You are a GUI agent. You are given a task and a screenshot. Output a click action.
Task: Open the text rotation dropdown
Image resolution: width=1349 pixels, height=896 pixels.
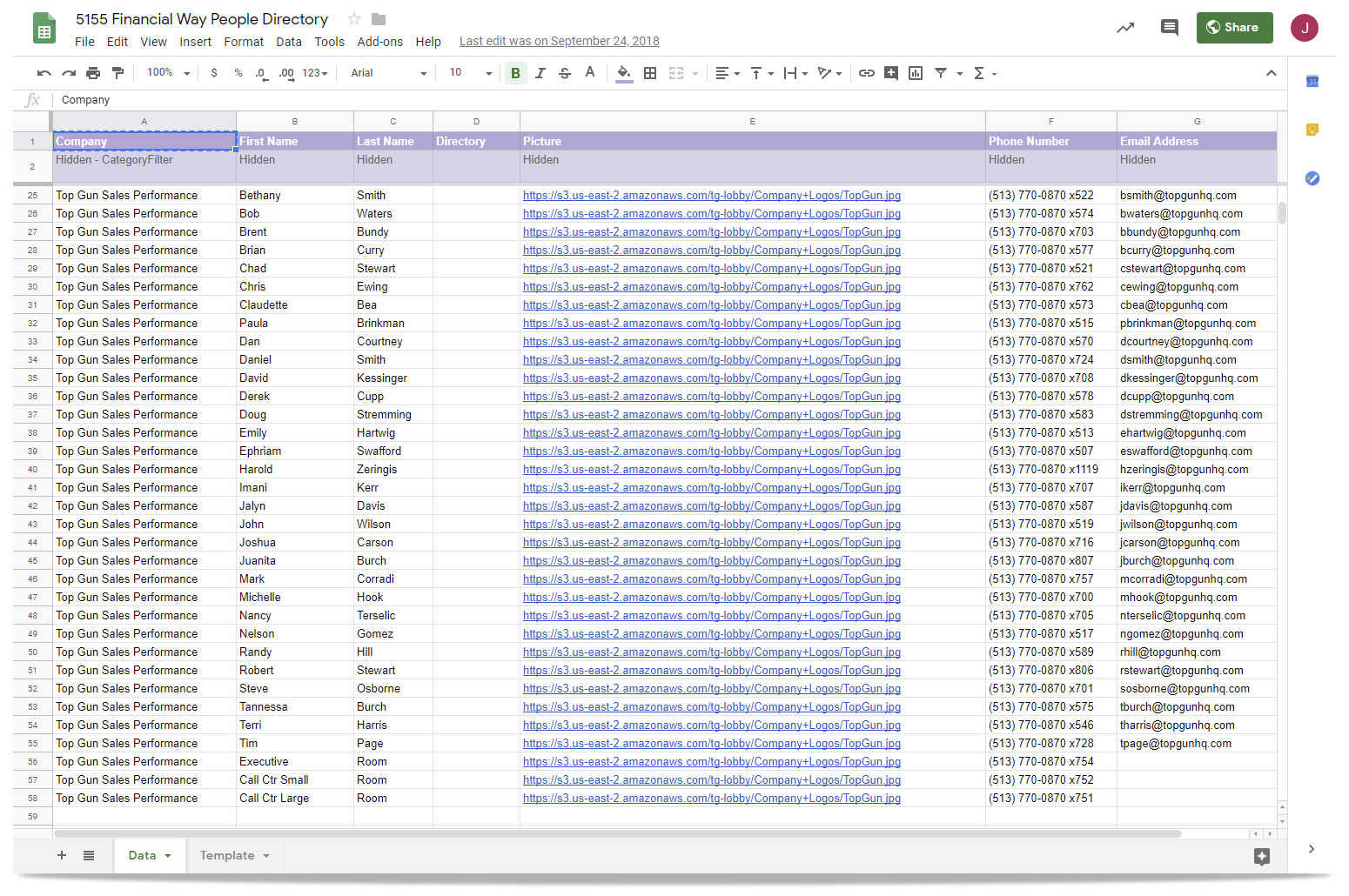click(x=829, y=74)
